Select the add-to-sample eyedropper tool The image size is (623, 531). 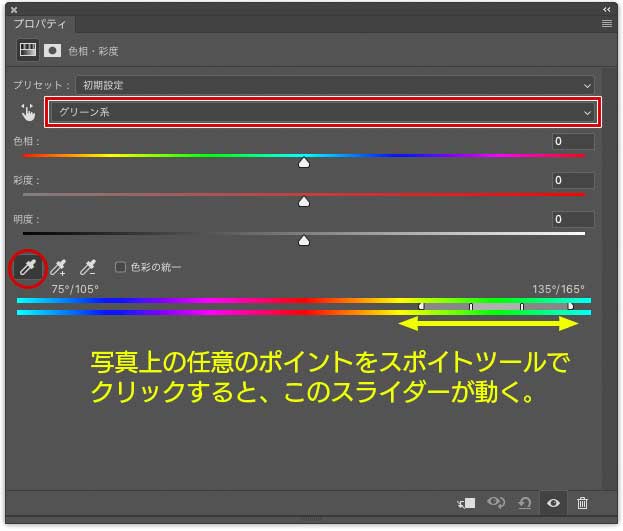pyautogui.click(x=58, y=267)
